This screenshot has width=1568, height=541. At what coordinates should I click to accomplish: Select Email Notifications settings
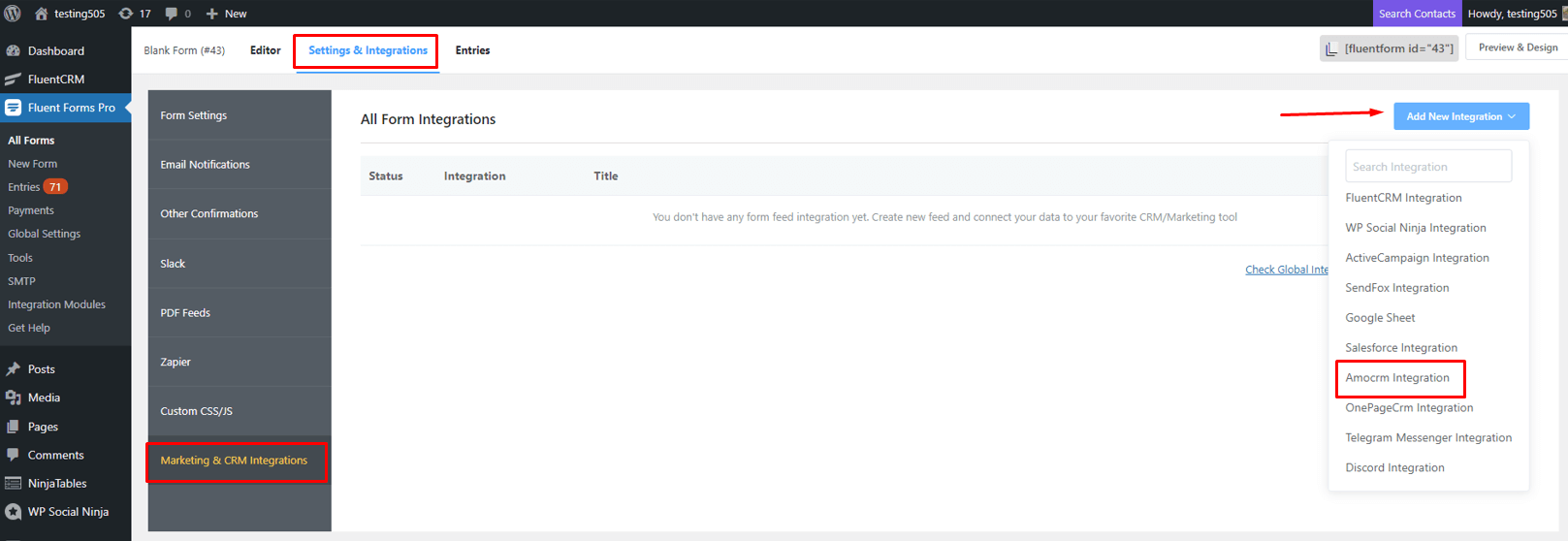[x=240, y=165]
